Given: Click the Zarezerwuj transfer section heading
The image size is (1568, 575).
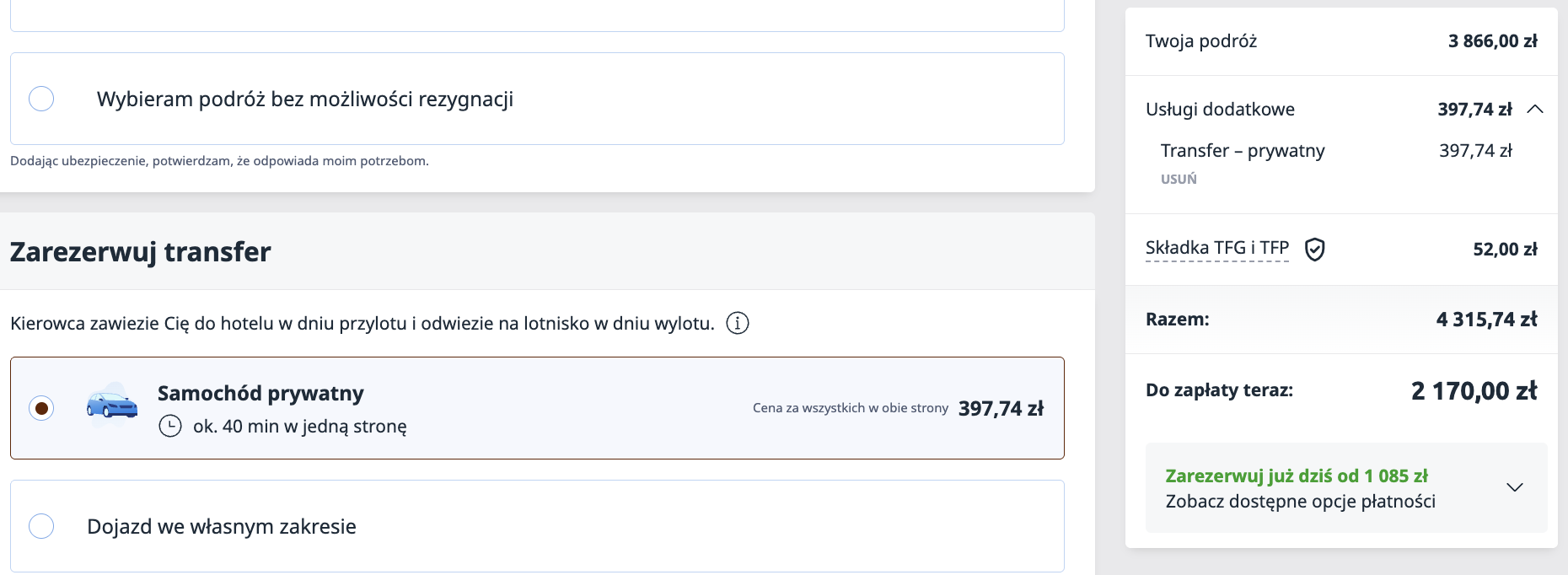Looking at the screenshot, I should (x=141, y=252).
